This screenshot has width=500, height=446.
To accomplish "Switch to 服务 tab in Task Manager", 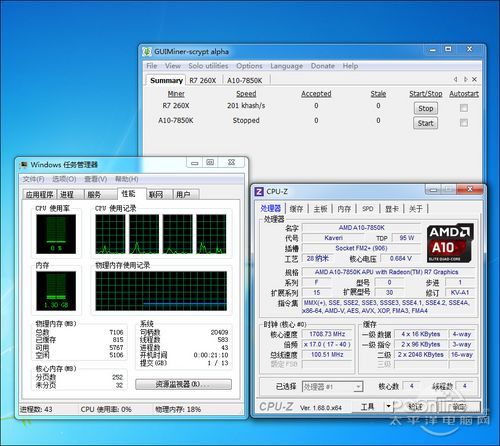I will [100, 194].
